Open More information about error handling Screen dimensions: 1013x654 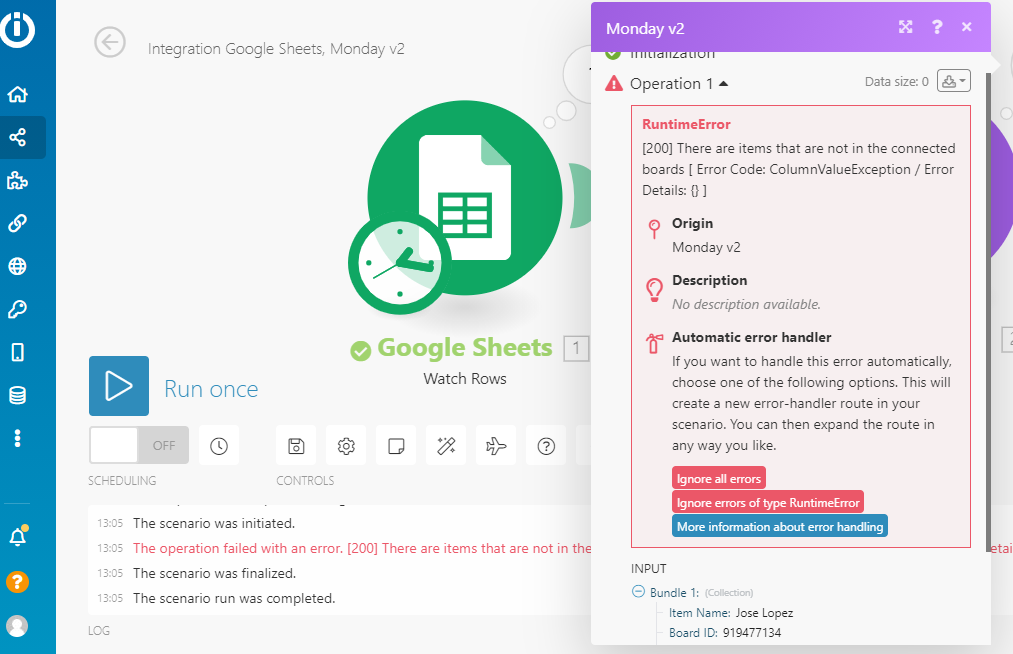coord(780,526)
